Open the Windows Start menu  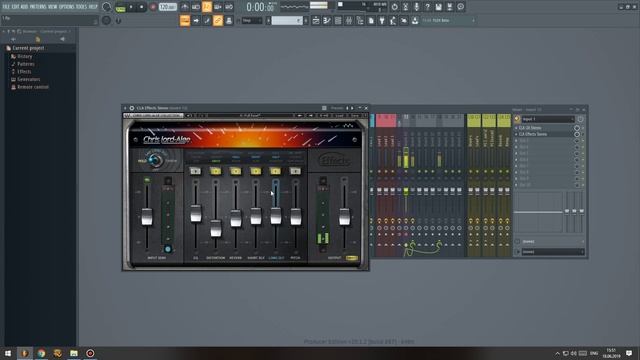[8, 353]
